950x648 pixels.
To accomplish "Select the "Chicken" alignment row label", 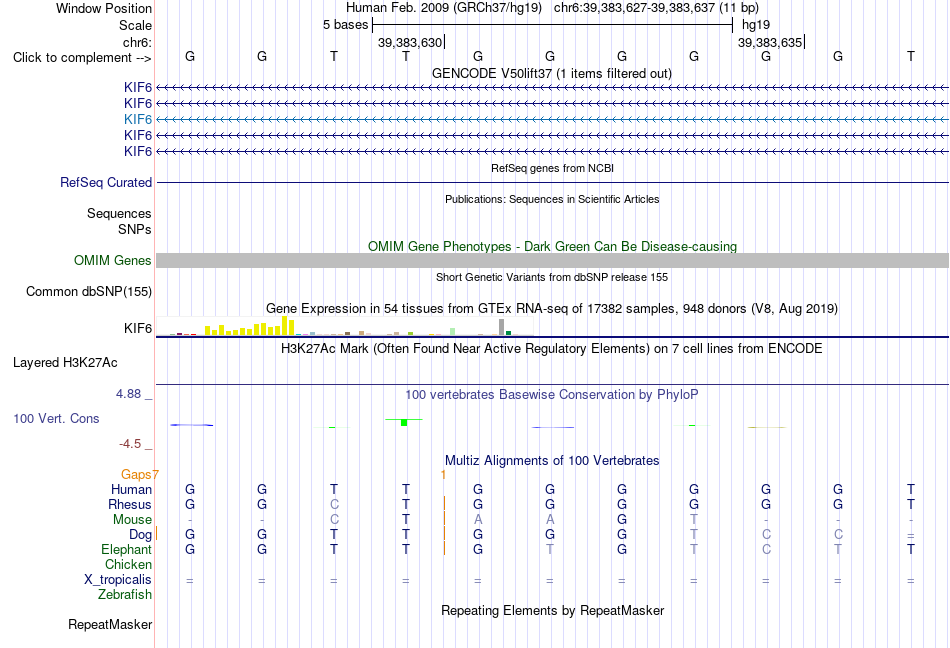I will (x=128, y=564).
